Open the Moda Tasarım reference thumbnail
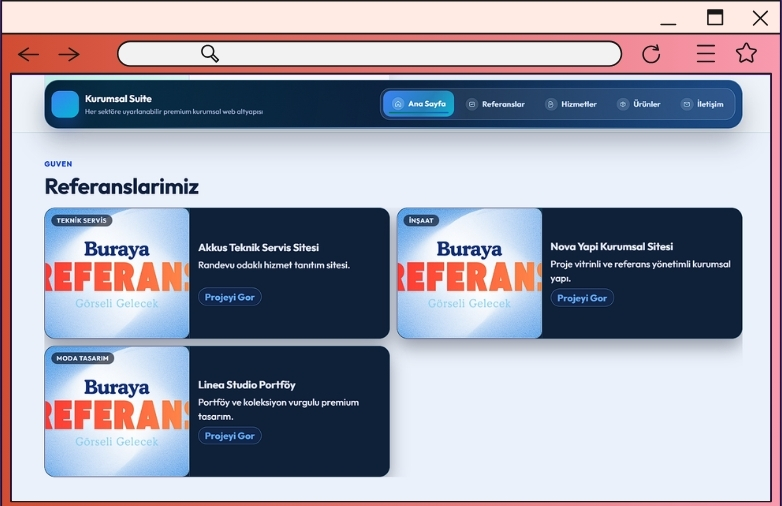Screen dimensions: 782x506 pyautogui.click(x=117, y=411)
